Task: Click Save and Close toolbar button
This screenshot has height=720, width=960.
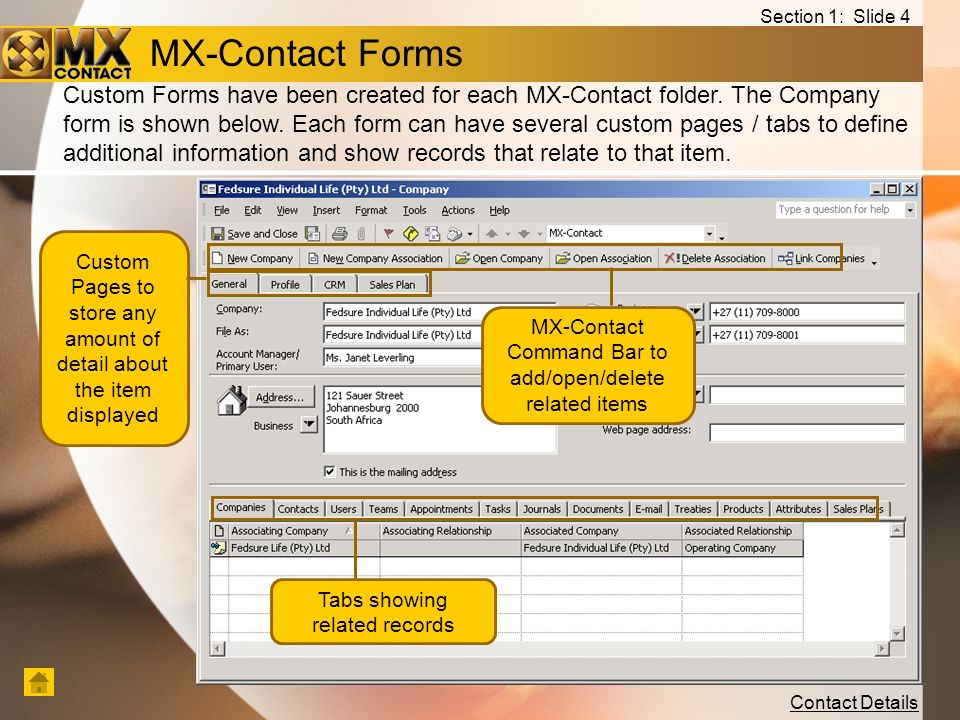Action: [254, 233]
